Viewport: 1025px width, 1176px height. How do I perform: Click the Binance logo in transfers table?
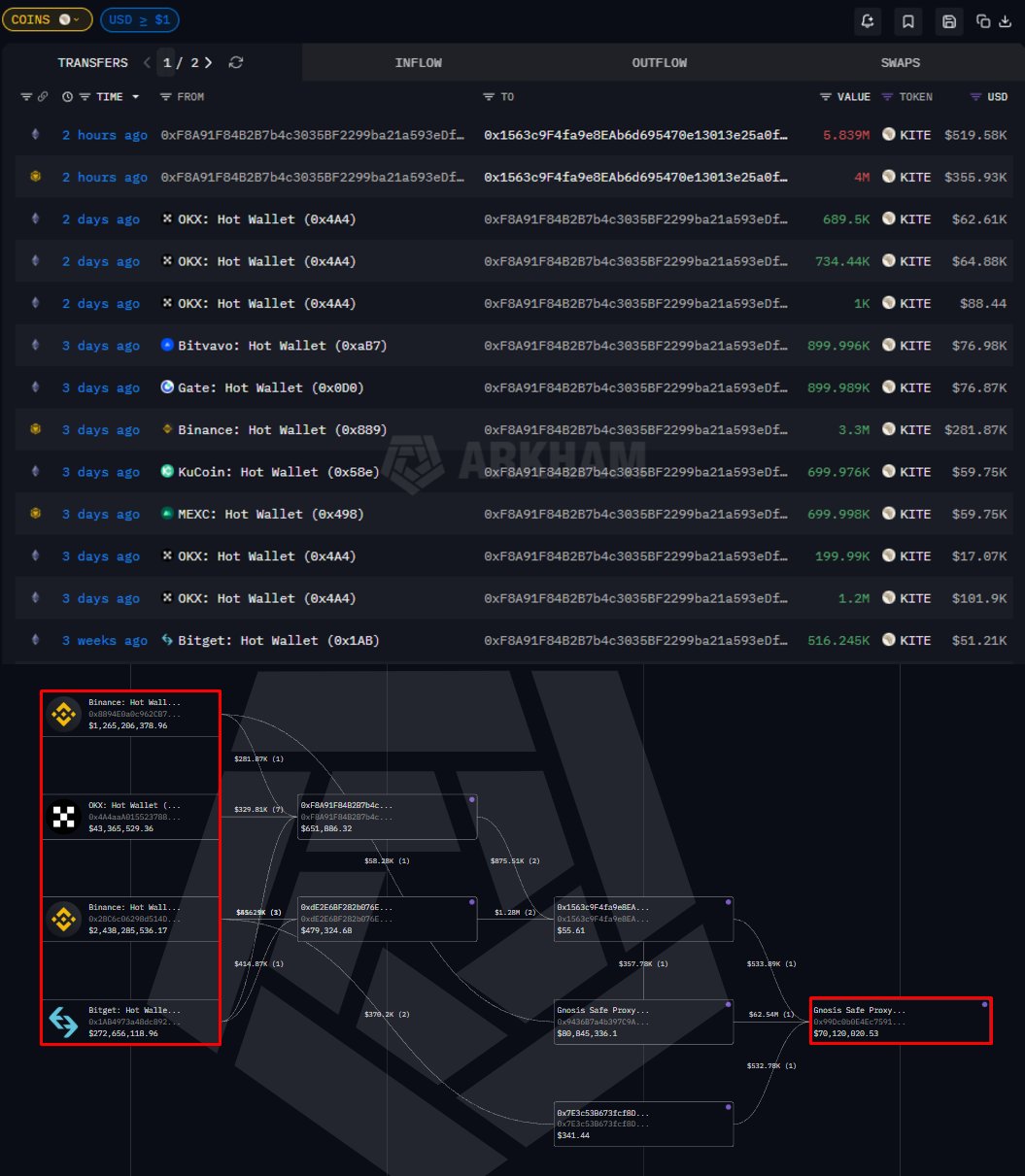pos(167,429)
